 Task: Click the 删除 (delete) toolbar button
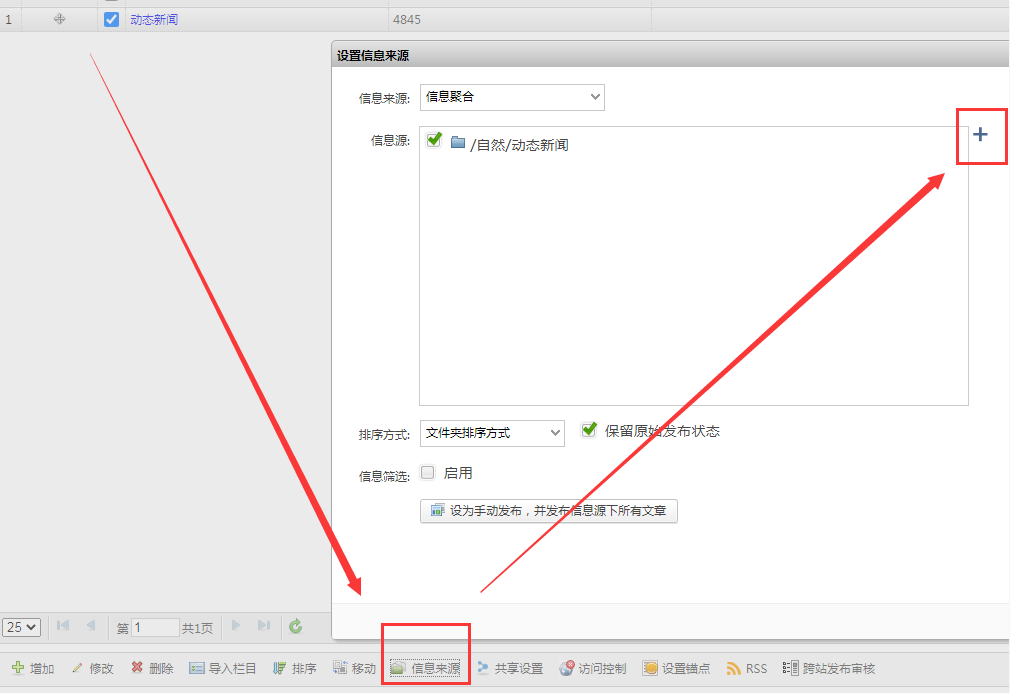(x=152, y=668)
